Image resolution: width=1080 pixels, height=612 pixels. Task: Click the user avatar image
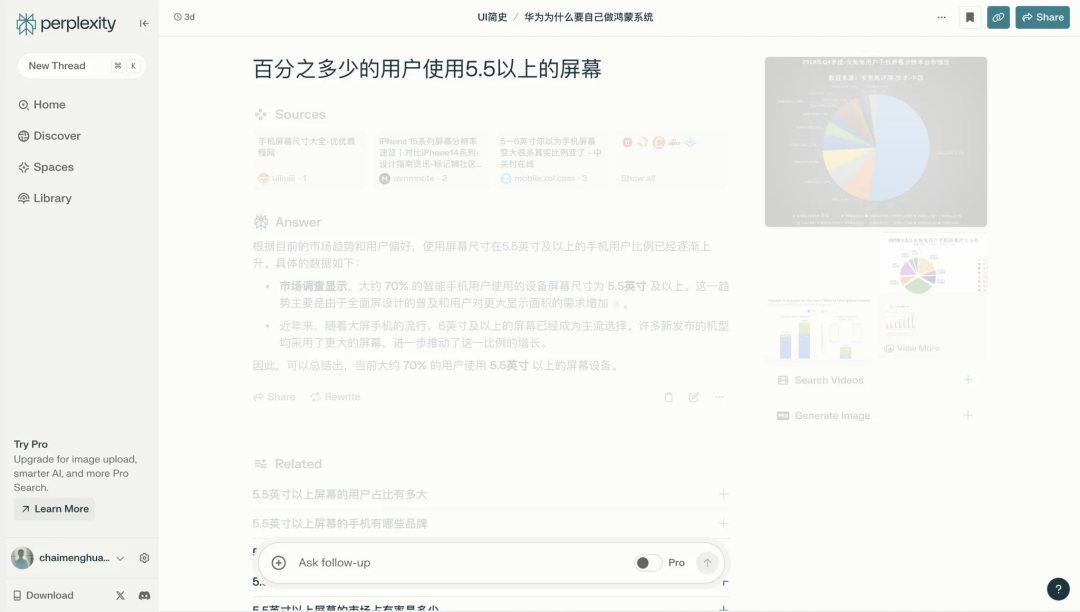coord(22,558)
